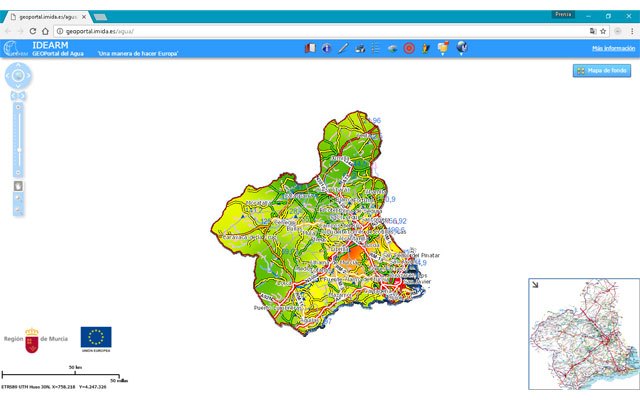The image size is (640, 400).
Task: Pan the map north with up arrow
Action: click(18, 65)
